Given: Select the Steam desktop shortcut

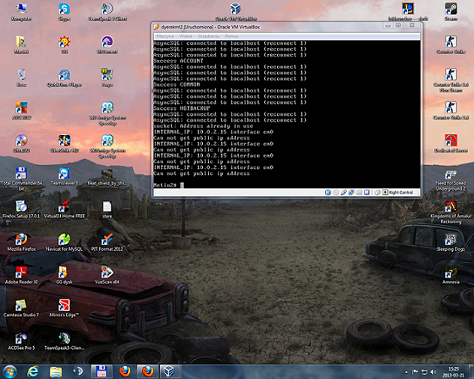Looking at the screenshot, I should point(451,12).
